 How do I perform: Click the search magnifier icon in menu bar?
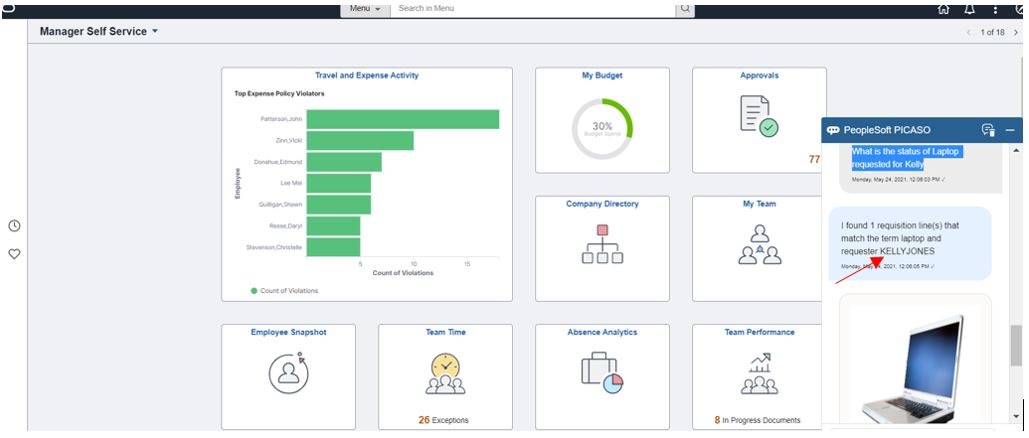[x=684, y=9]
